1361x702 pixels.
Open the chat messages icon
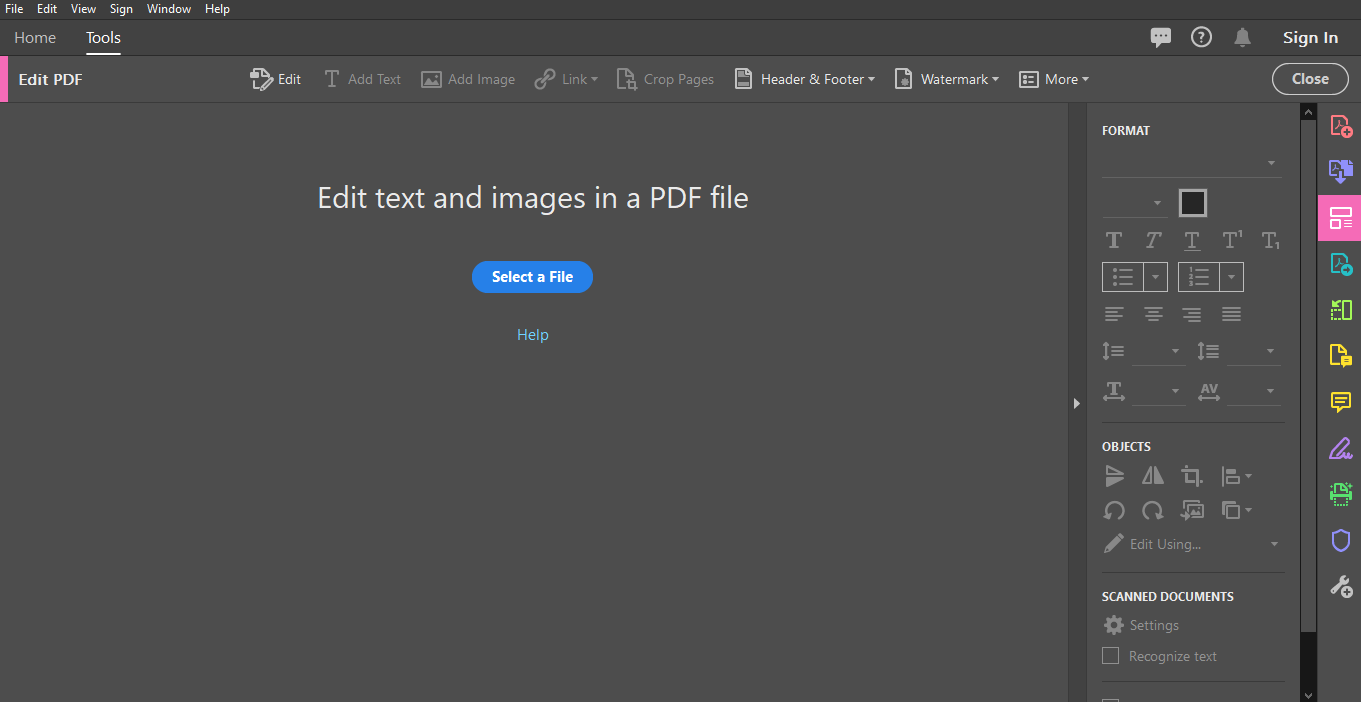[1161, 38]
